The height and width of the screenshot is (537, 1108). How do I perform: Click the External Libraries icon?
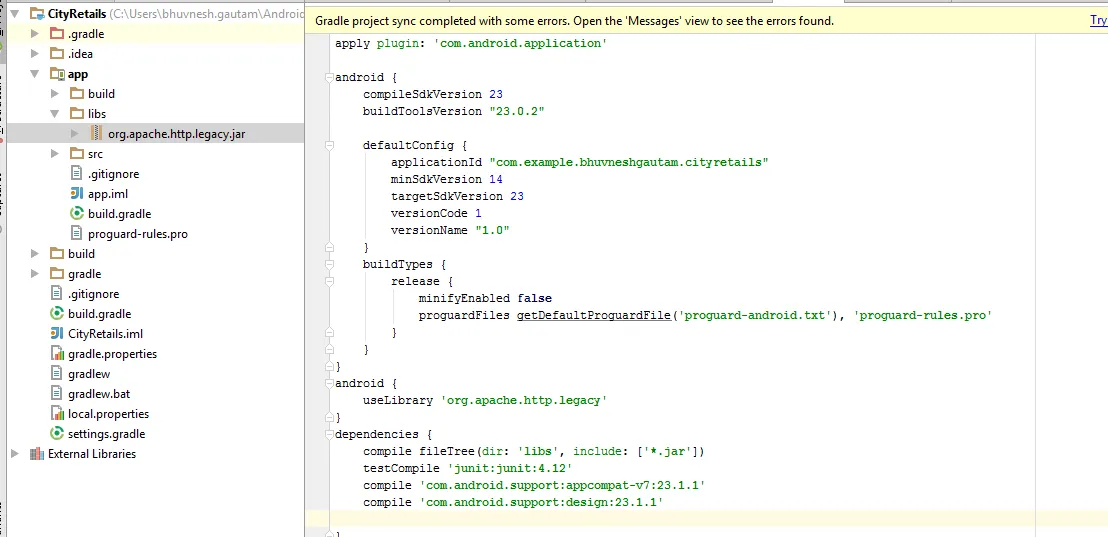click(37, 454)
